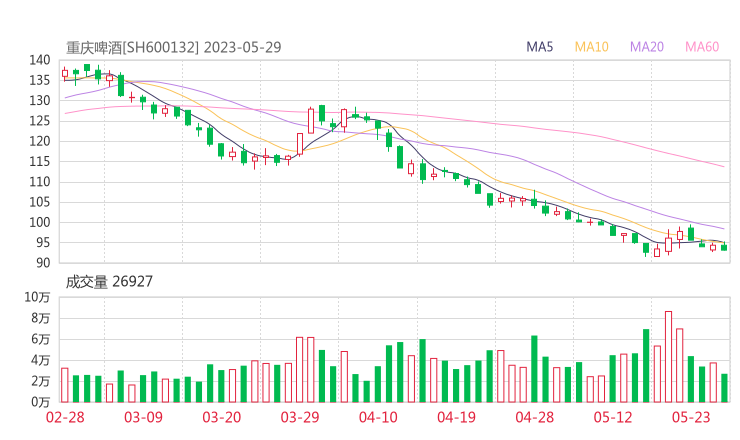Click the 110 price axis label
The height and width of the screenshot is (440, 740).
click(40, 182)
